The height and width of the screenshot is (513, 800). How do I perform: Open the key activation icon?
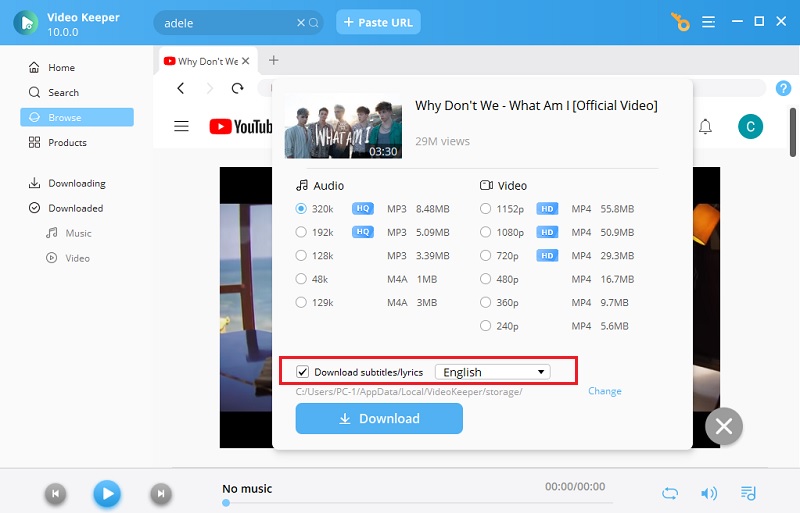(x=680, y=22)
